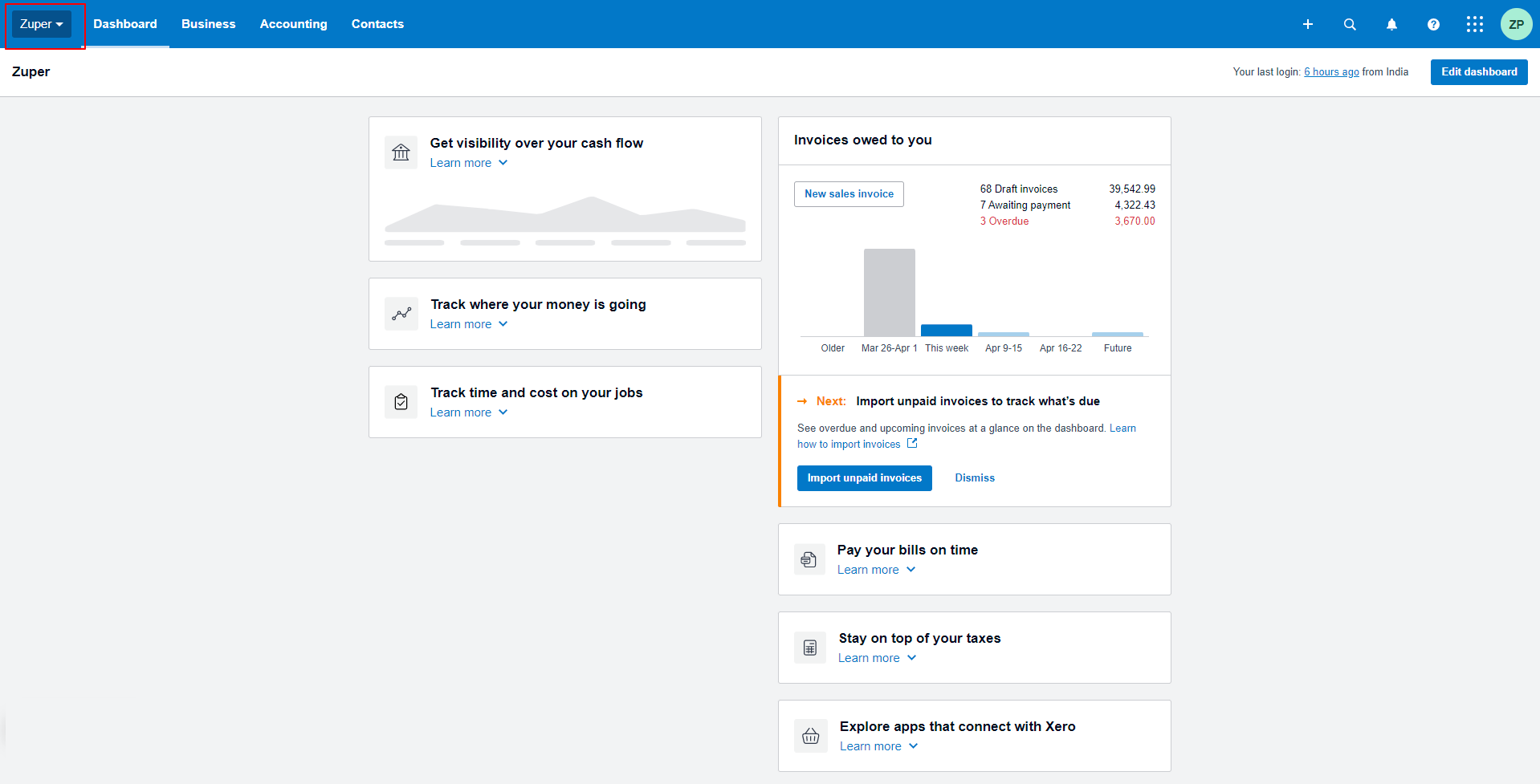1540x784 pixels.
Task: Open the apps grid menu
Action: [1474, 24]
